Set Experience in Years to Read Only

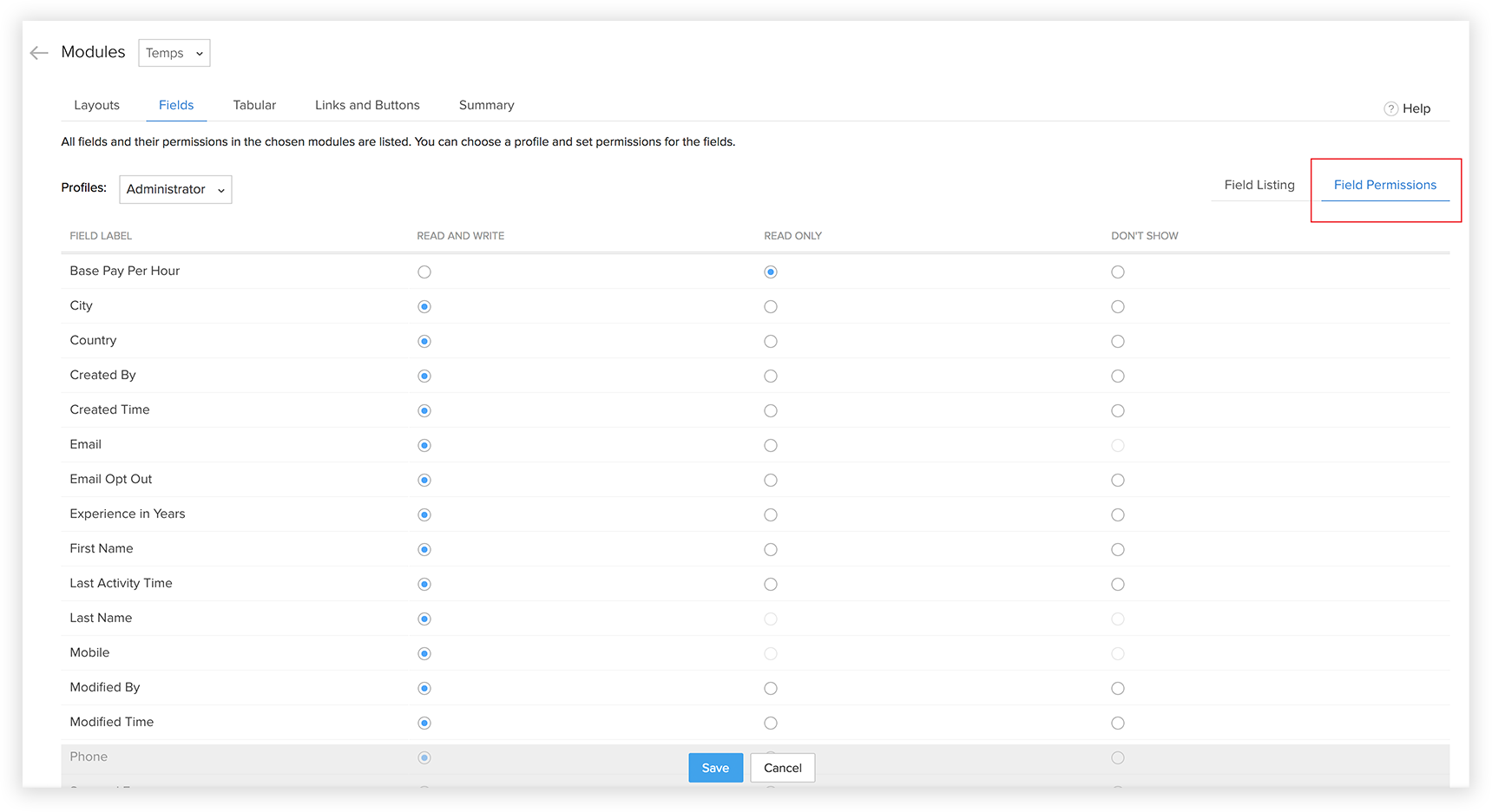click(x=771, y=514)
